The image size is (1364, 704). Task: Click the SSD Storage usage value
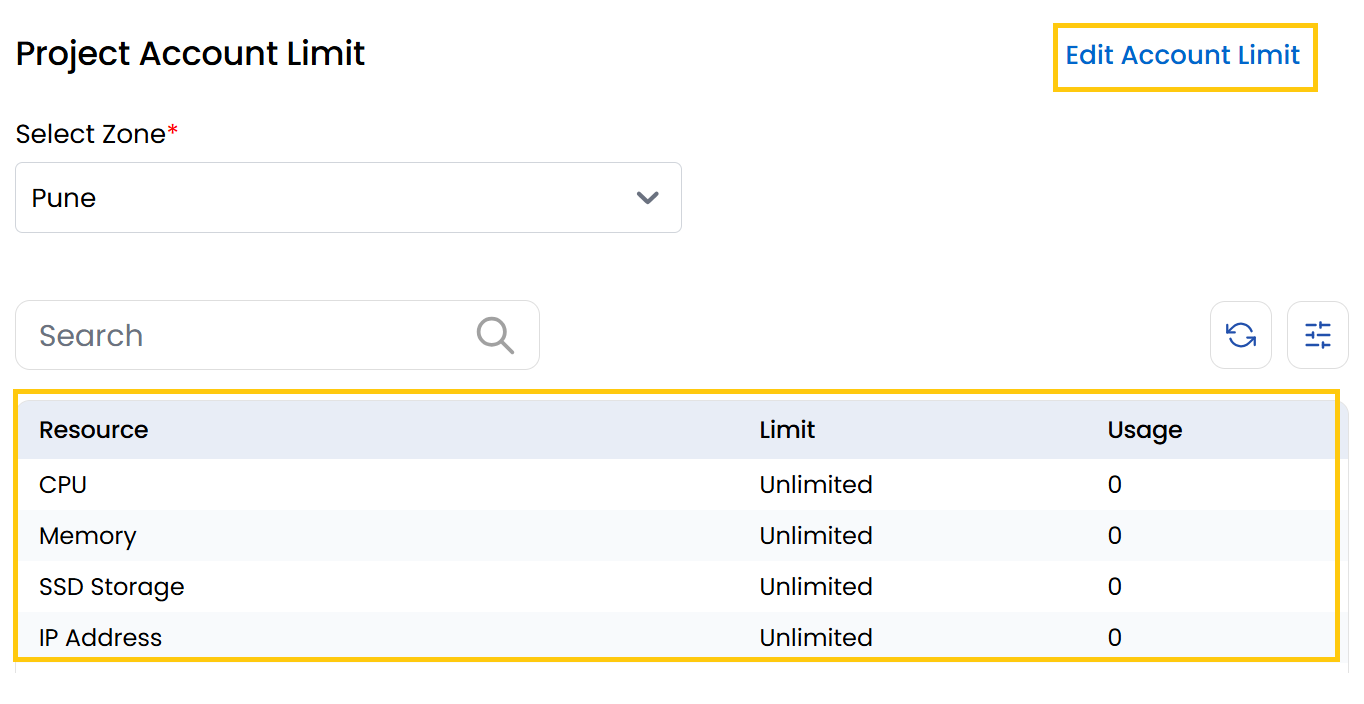[x=1113, y=587]
